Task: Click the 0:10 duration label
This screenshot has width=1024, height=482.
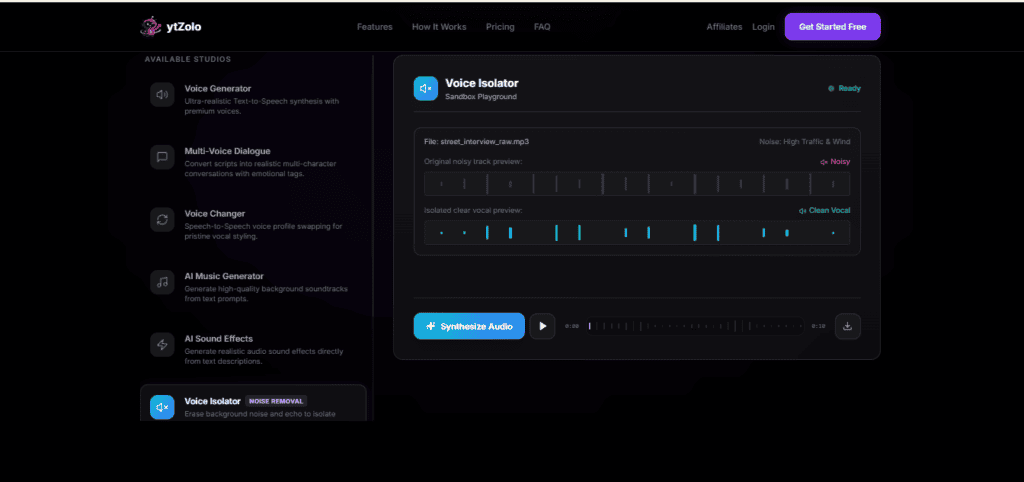Action: (818, 327)
